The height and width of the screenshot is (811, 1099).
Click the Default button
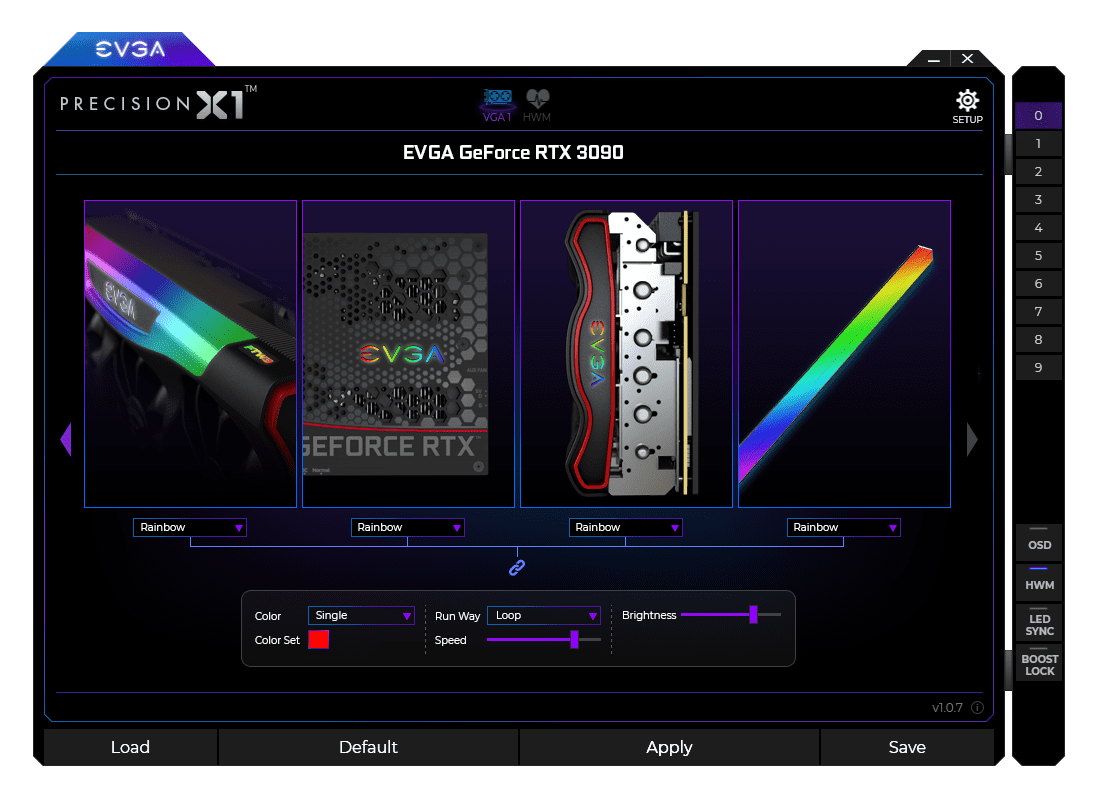[x=369, y=747]
